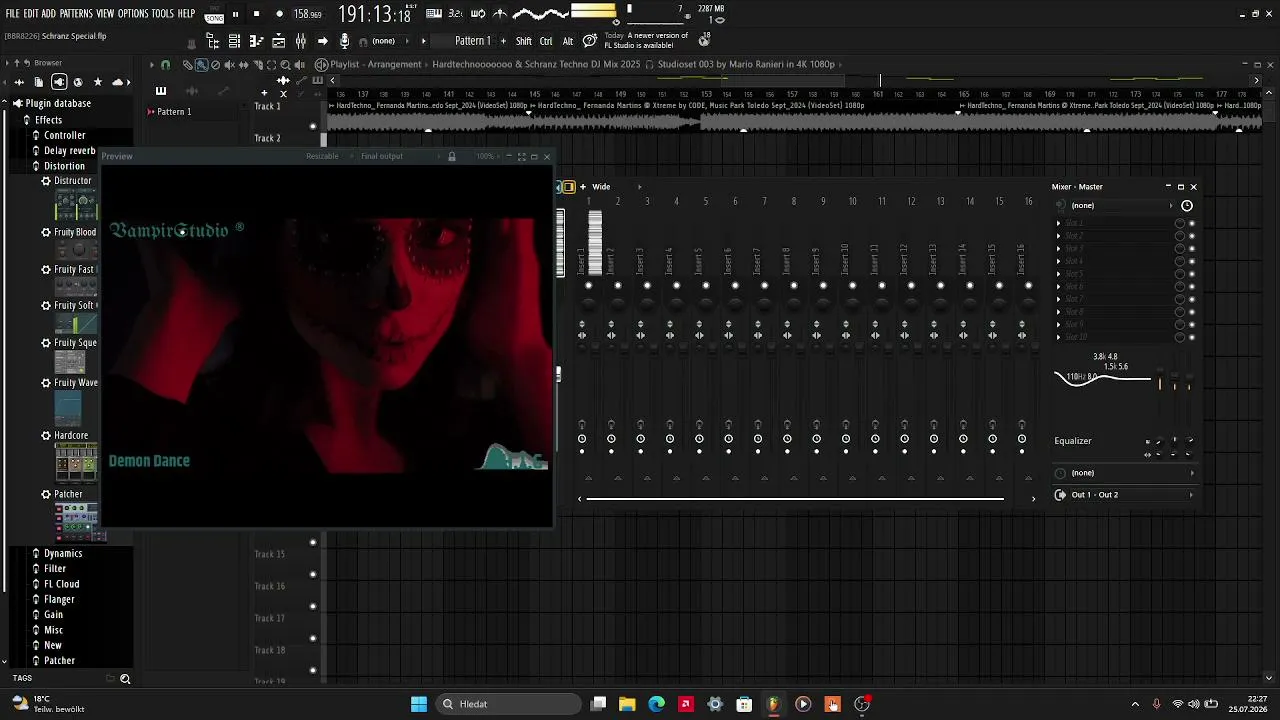This screenshot has height=720, width=1280.
Task: Show plugin database browser tab icon
Action: 59,82
